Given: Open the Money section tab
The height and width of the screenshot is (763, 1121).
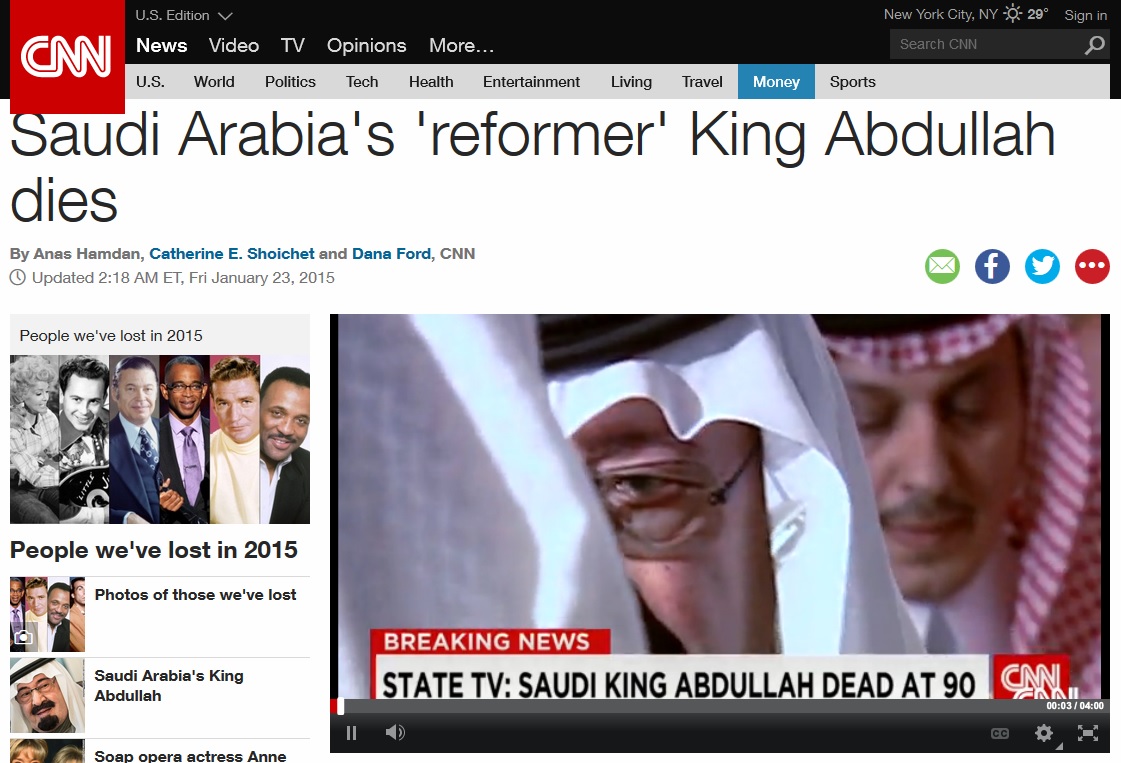Looking at the screenshot, I should point(776,82).
